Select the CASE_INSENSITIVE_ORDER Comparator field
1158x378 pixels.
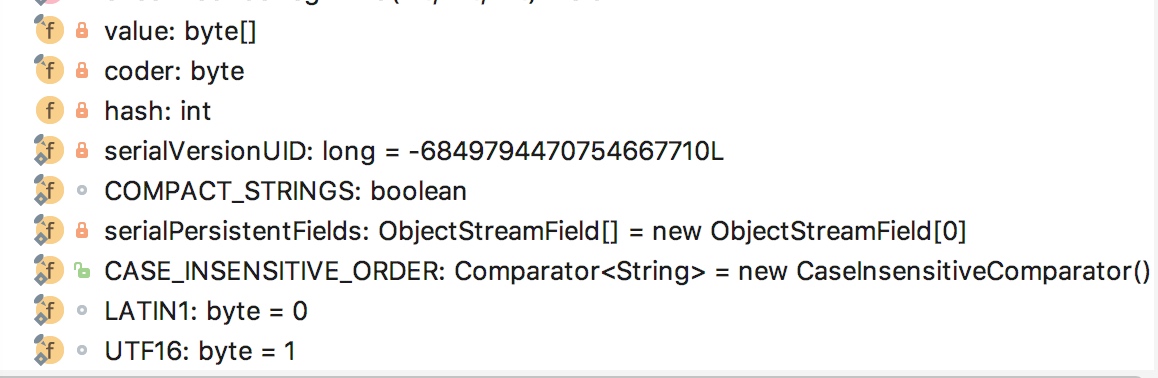pyautogui.click(x=628, y=271)
